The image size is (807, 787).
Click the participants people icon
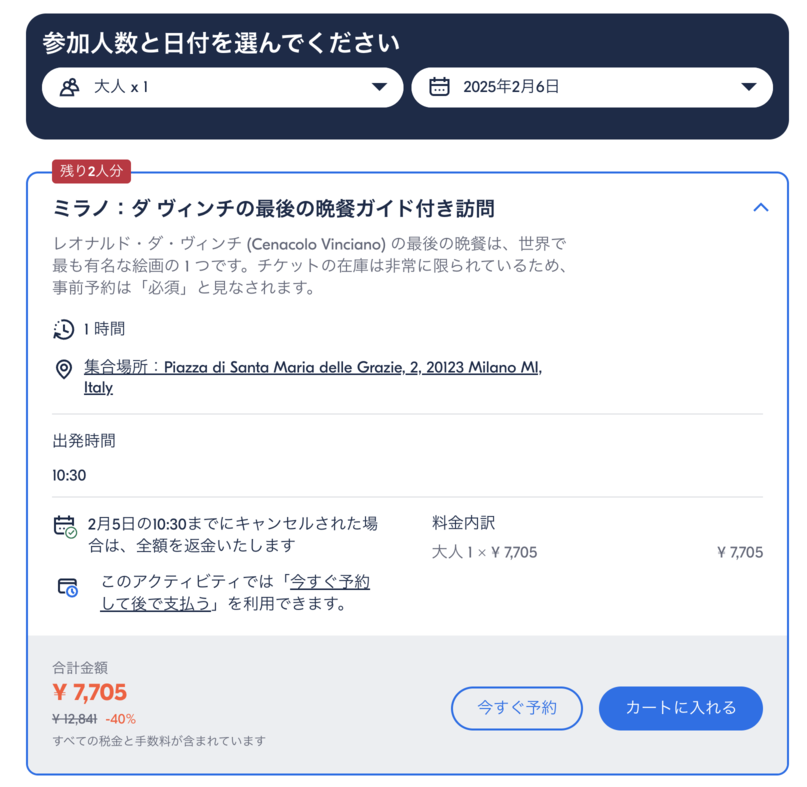click(69, 87)
